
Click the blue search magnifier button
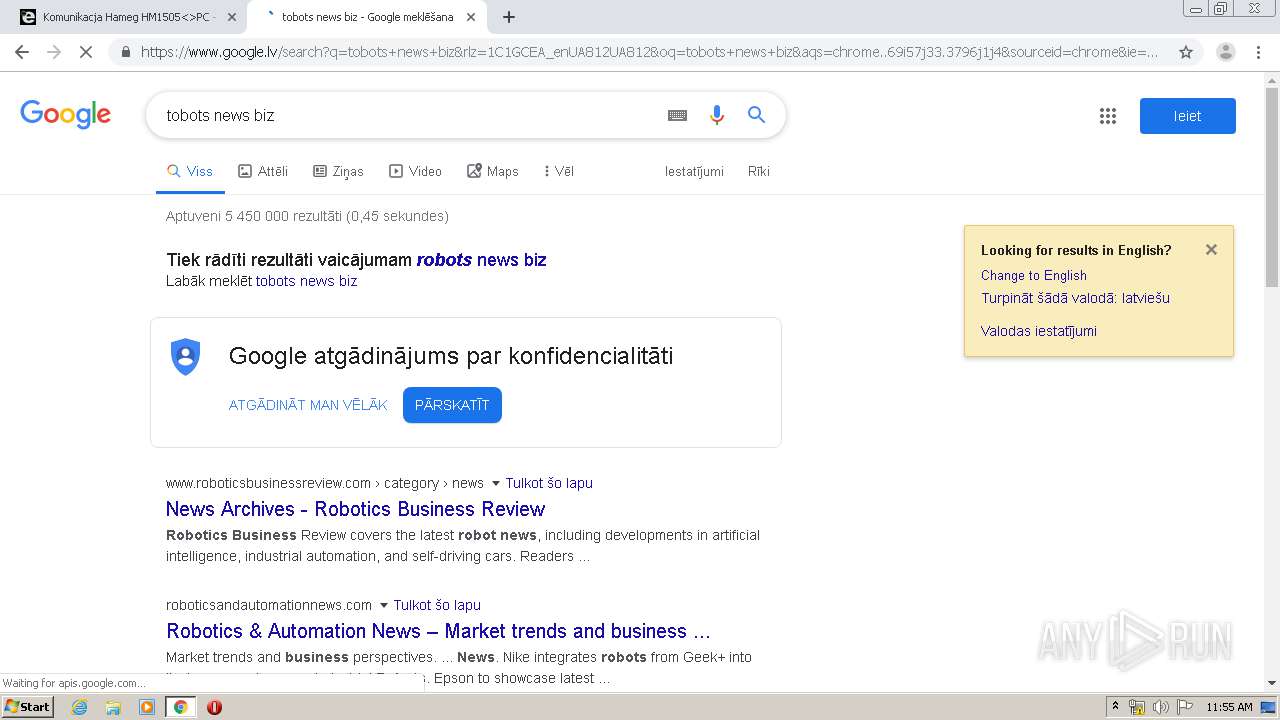(x=756, y=115)
